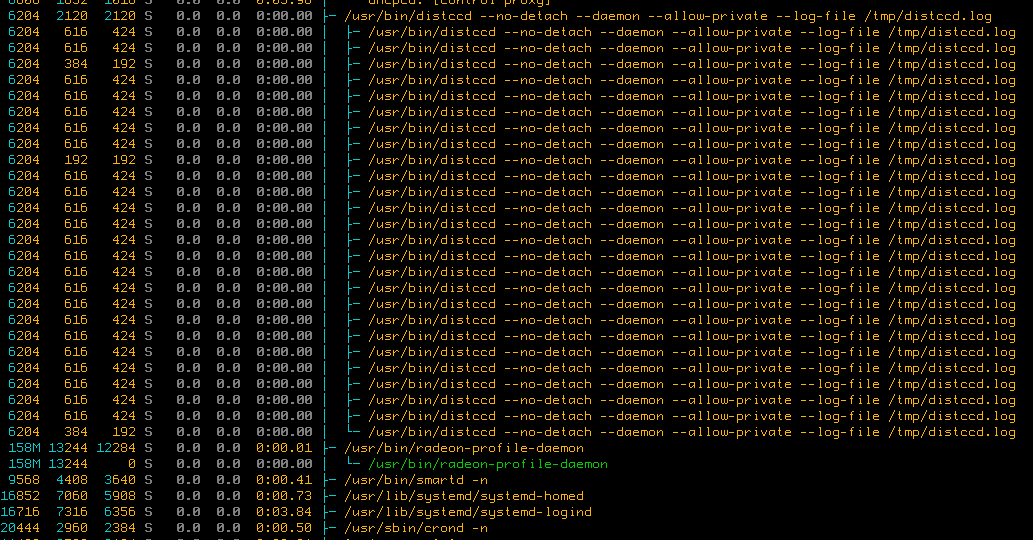Click virtual memory value 9568 of smartd
The image size is (1033, 540).
tap(24, 480)
